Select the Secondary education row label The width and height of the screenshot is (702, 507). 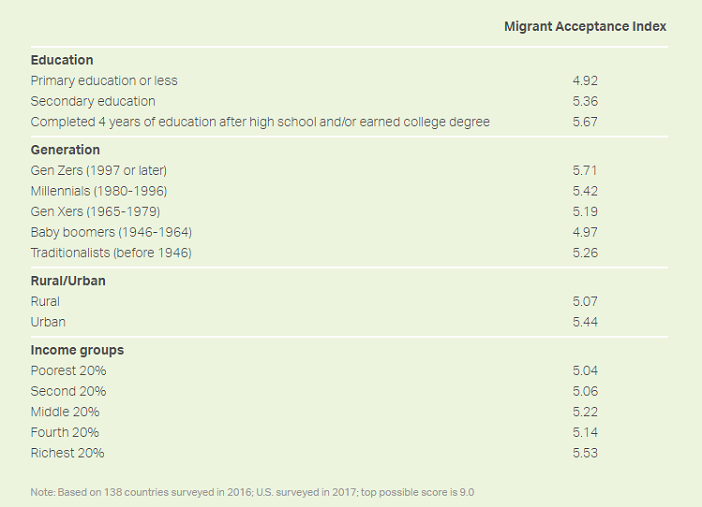tap(93, 101)
